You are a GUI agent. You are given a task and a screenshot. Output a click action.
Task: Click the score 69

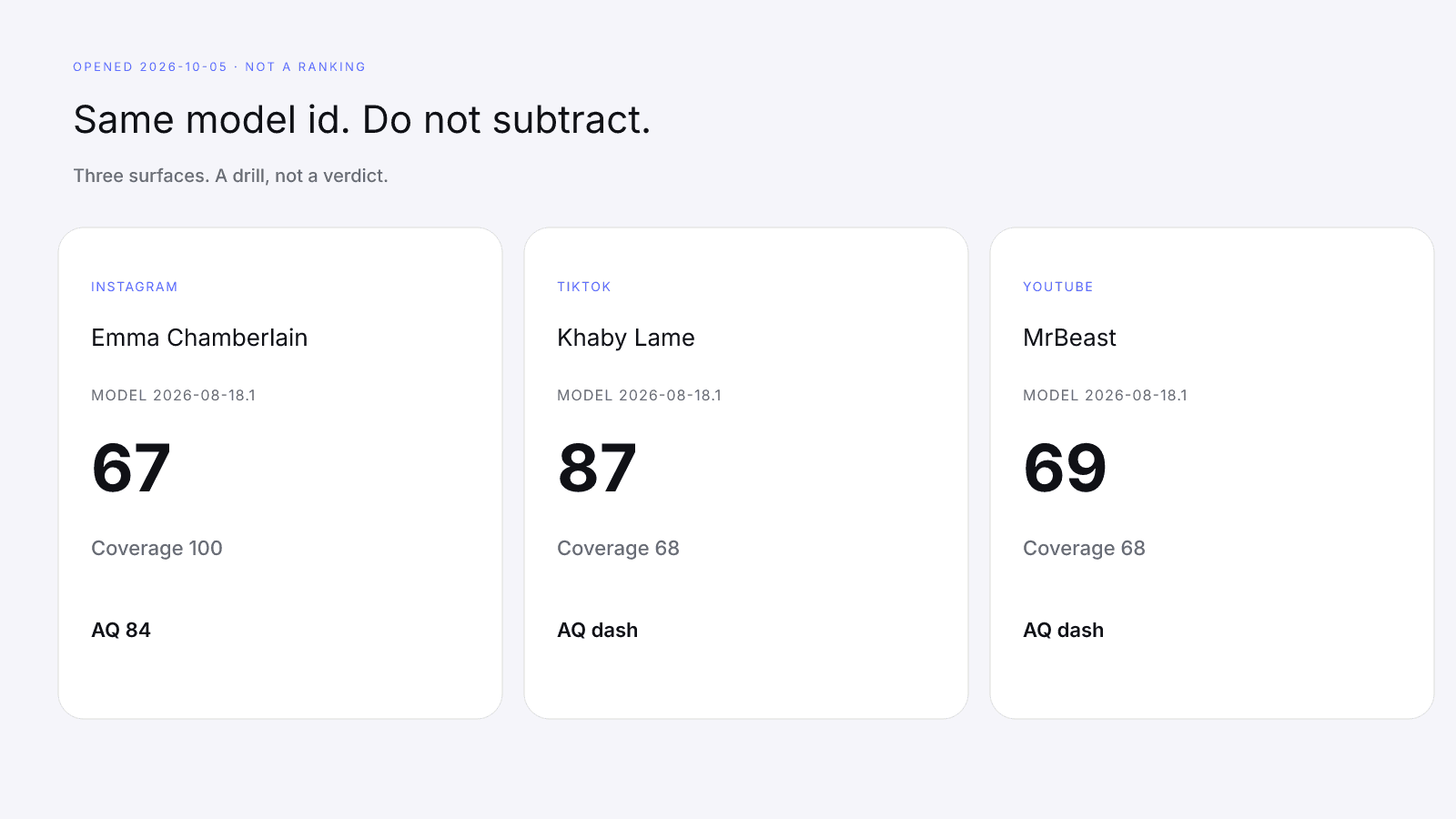[1065, 468]
